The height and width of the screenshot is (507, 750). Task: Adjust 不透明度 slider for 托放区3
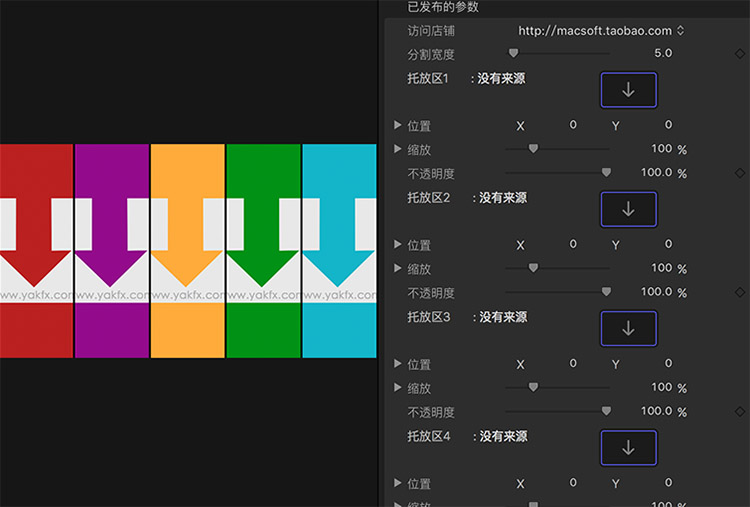606,410
